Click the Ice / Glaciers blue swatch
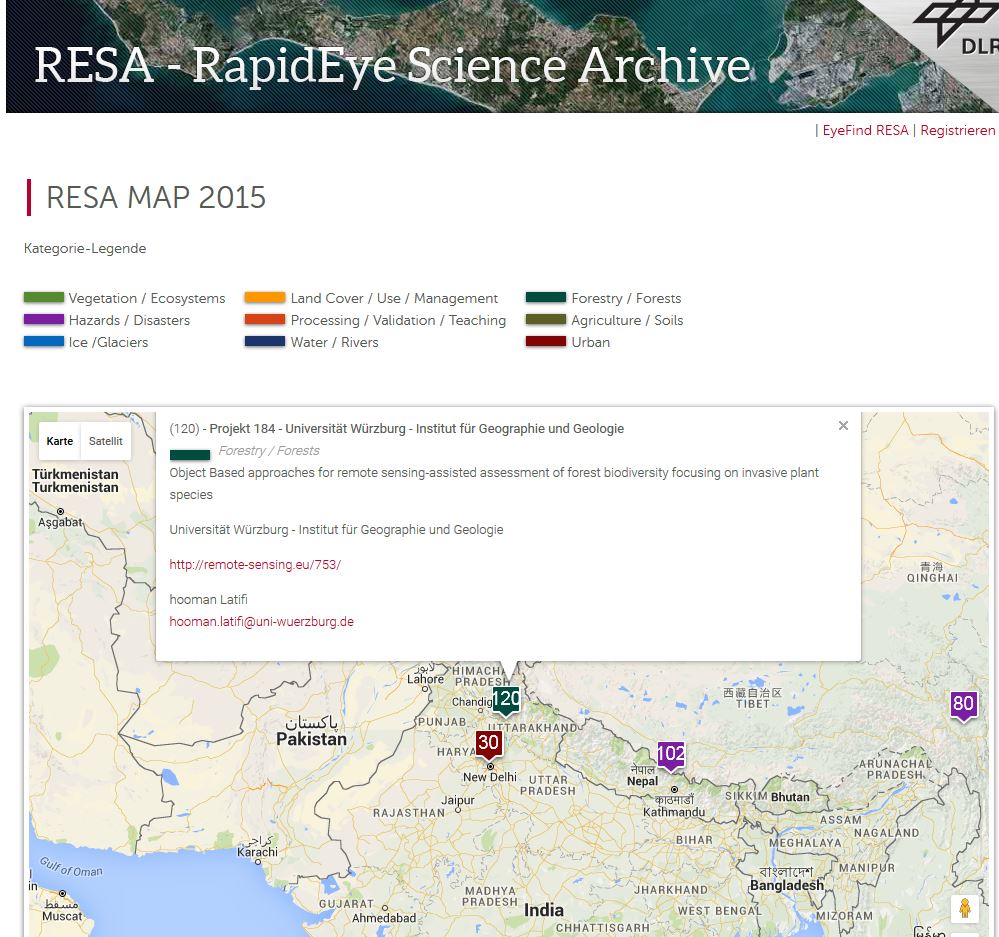Image resolution: width=999 pixels, height=937 pixels. click(x=44, y=341)
